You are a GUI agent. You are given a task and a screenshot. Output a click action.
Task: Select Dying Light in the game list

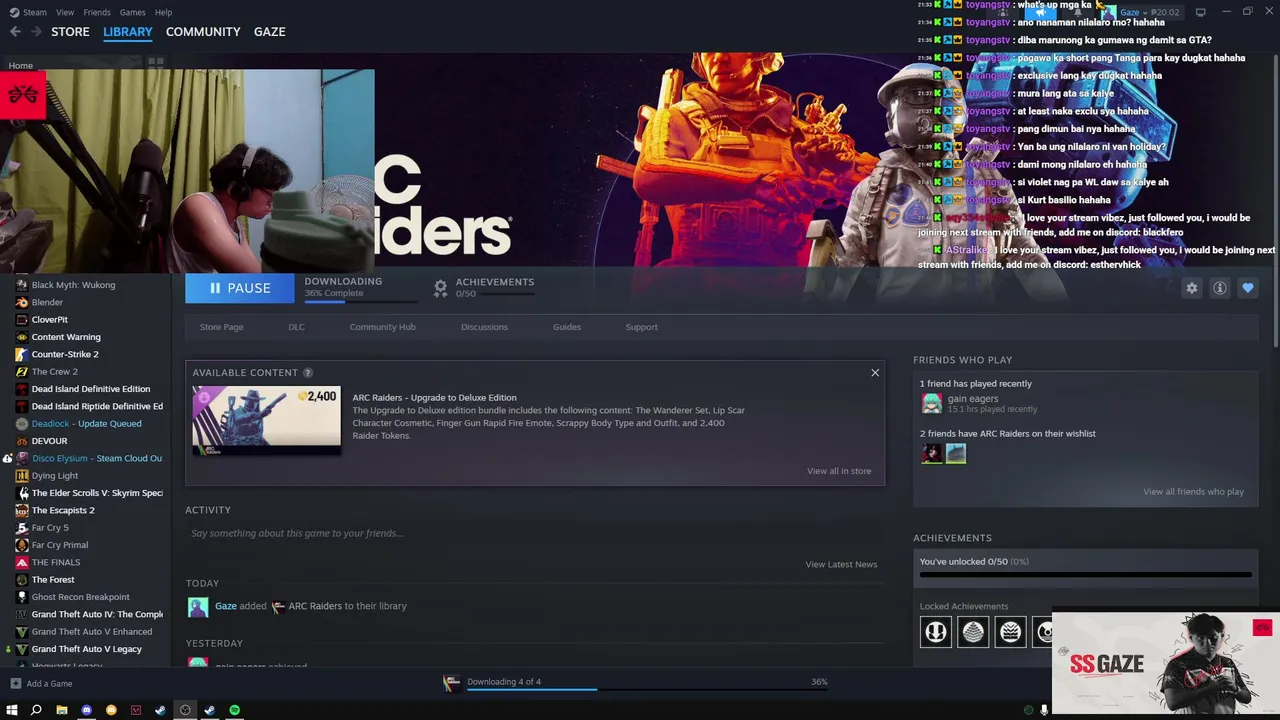coord(54,476)
